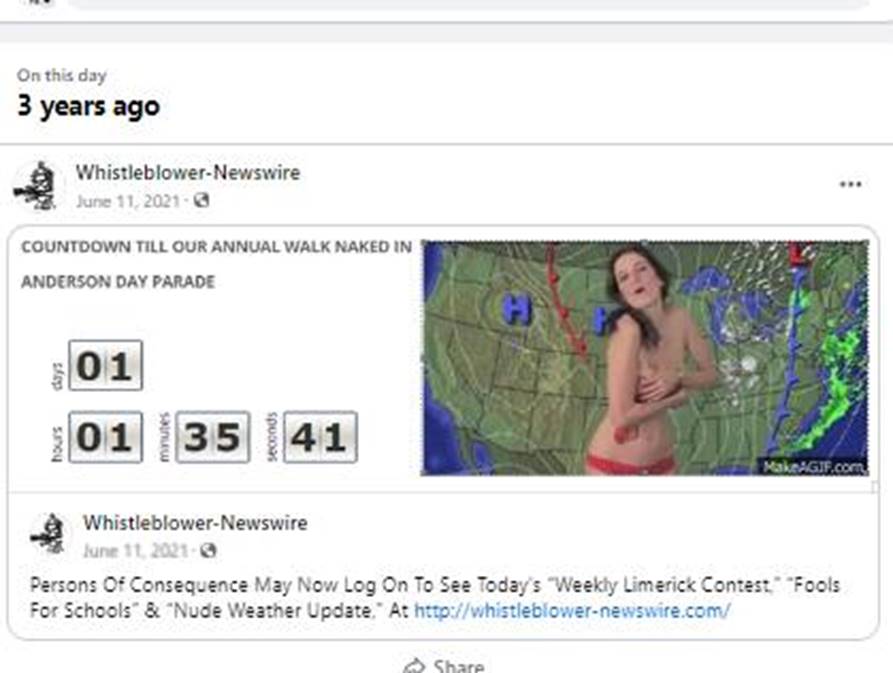
Task: Click the share arrow icon
Action: [413, 666]
